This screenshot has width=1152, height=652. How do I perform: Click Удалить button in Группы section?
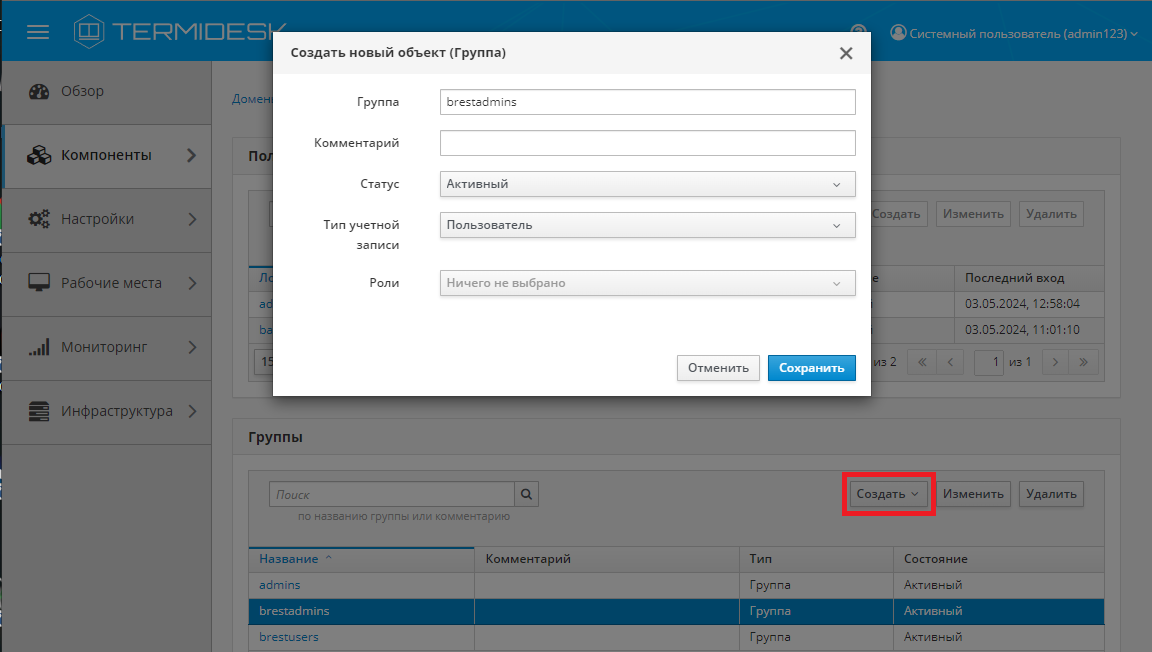[1051, 494]
